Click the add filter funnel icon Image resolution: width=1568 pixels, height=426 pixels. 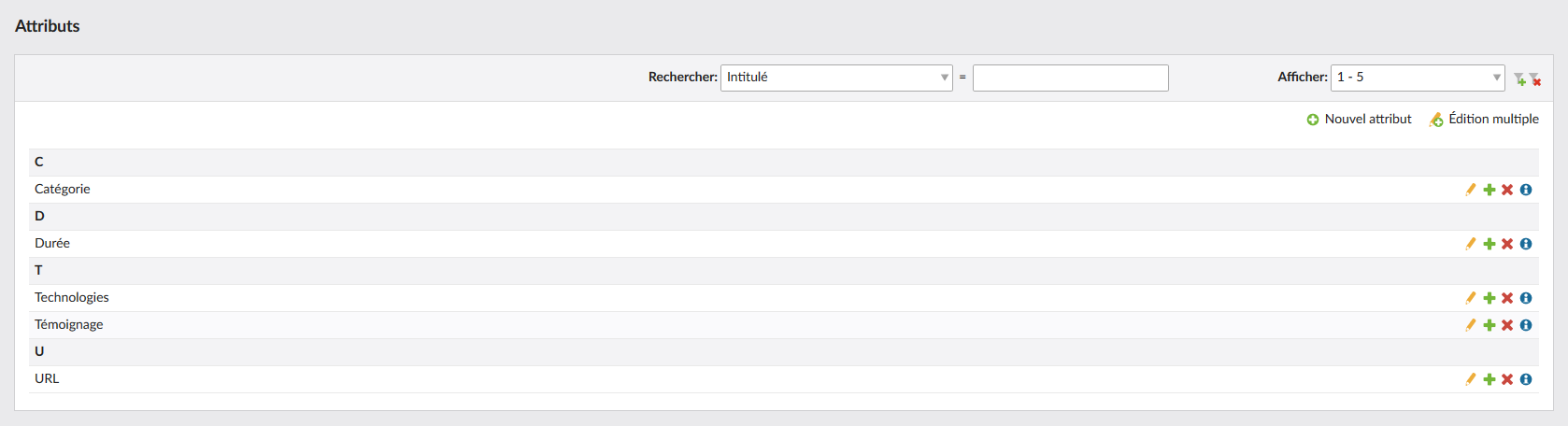pyautogui.click(x=1520, y=79)
